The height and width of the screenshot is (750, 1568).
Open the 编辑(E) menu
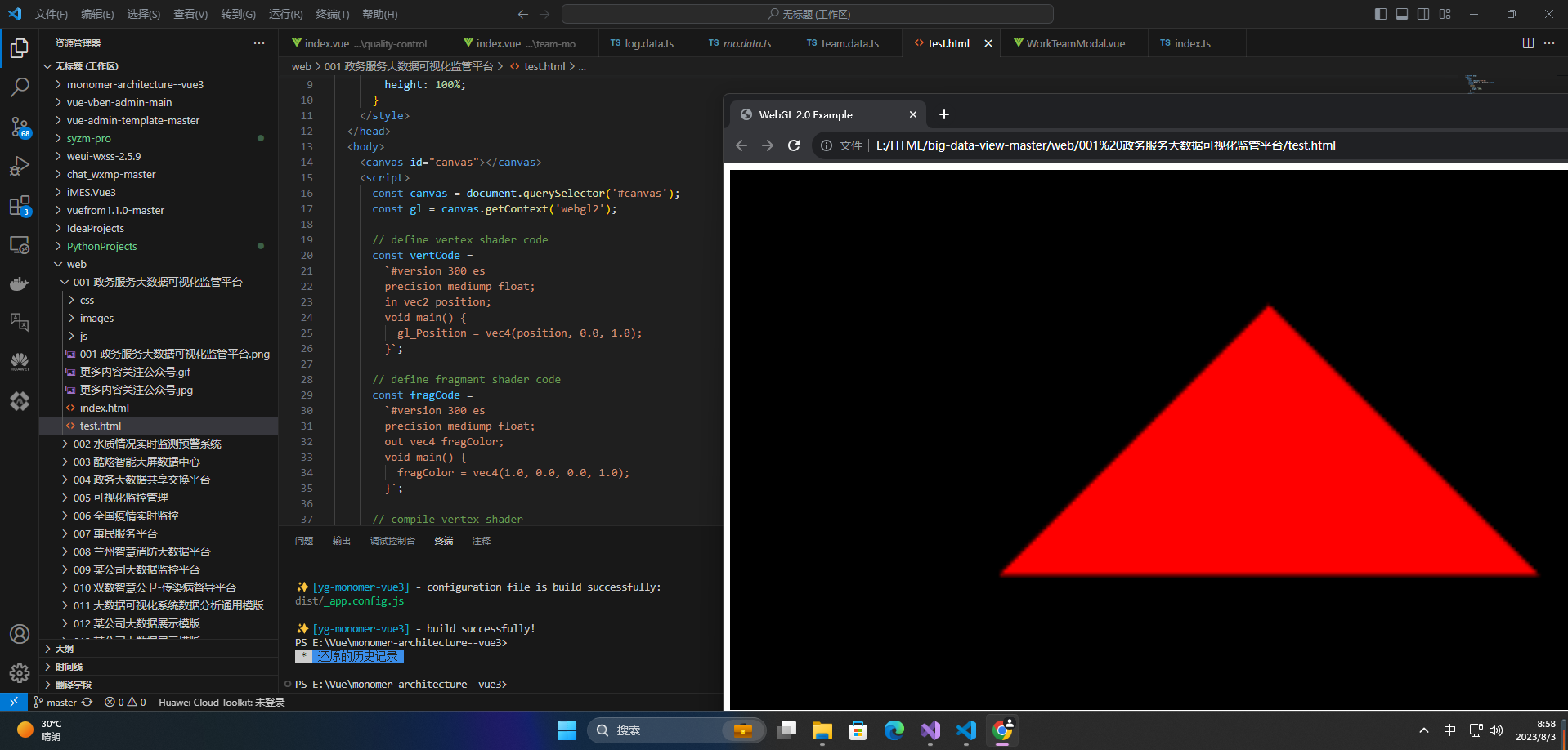tap(97, 14)
